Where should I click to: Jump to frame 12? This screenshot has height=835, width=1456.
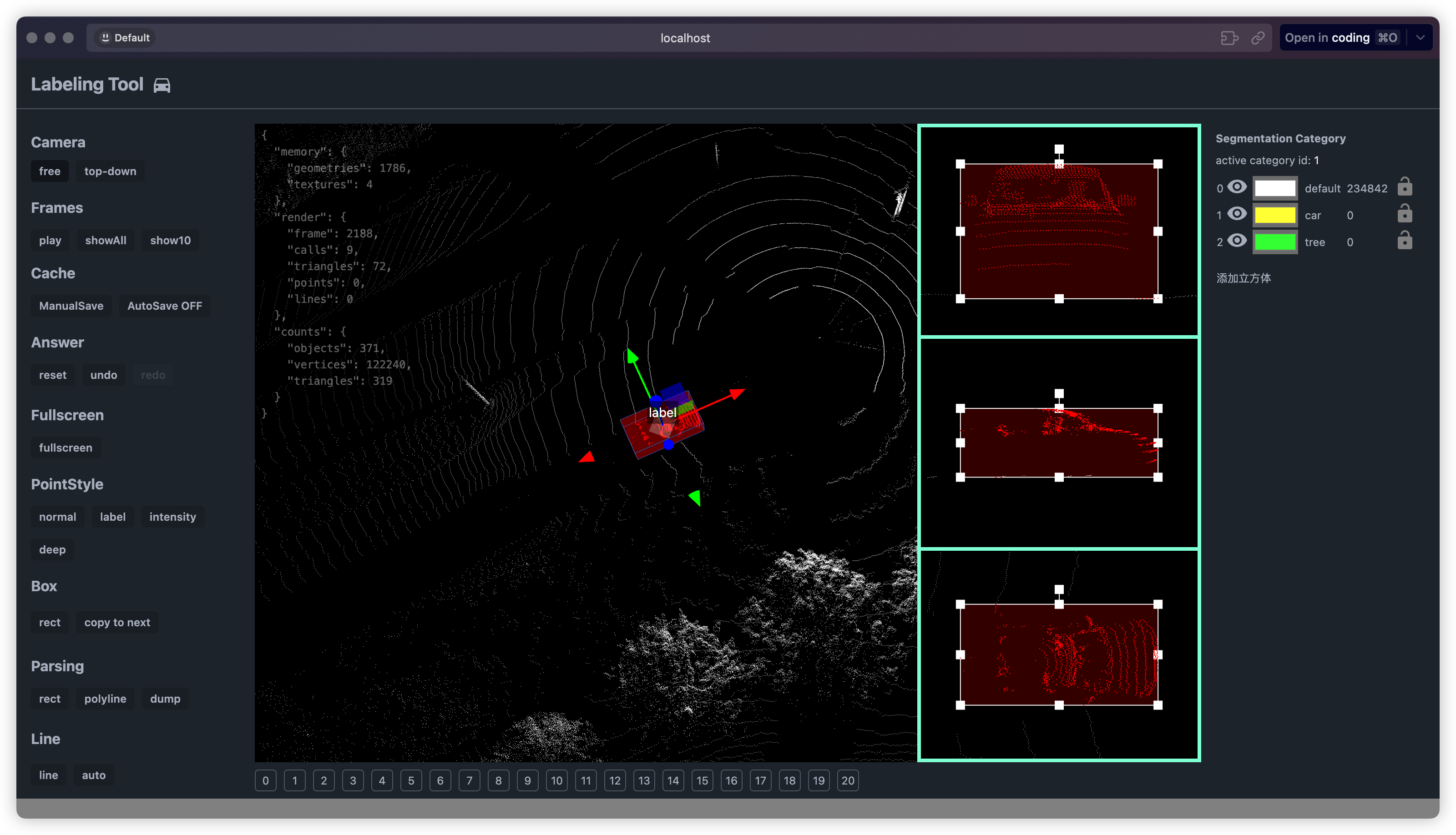(x=615, y=780)
